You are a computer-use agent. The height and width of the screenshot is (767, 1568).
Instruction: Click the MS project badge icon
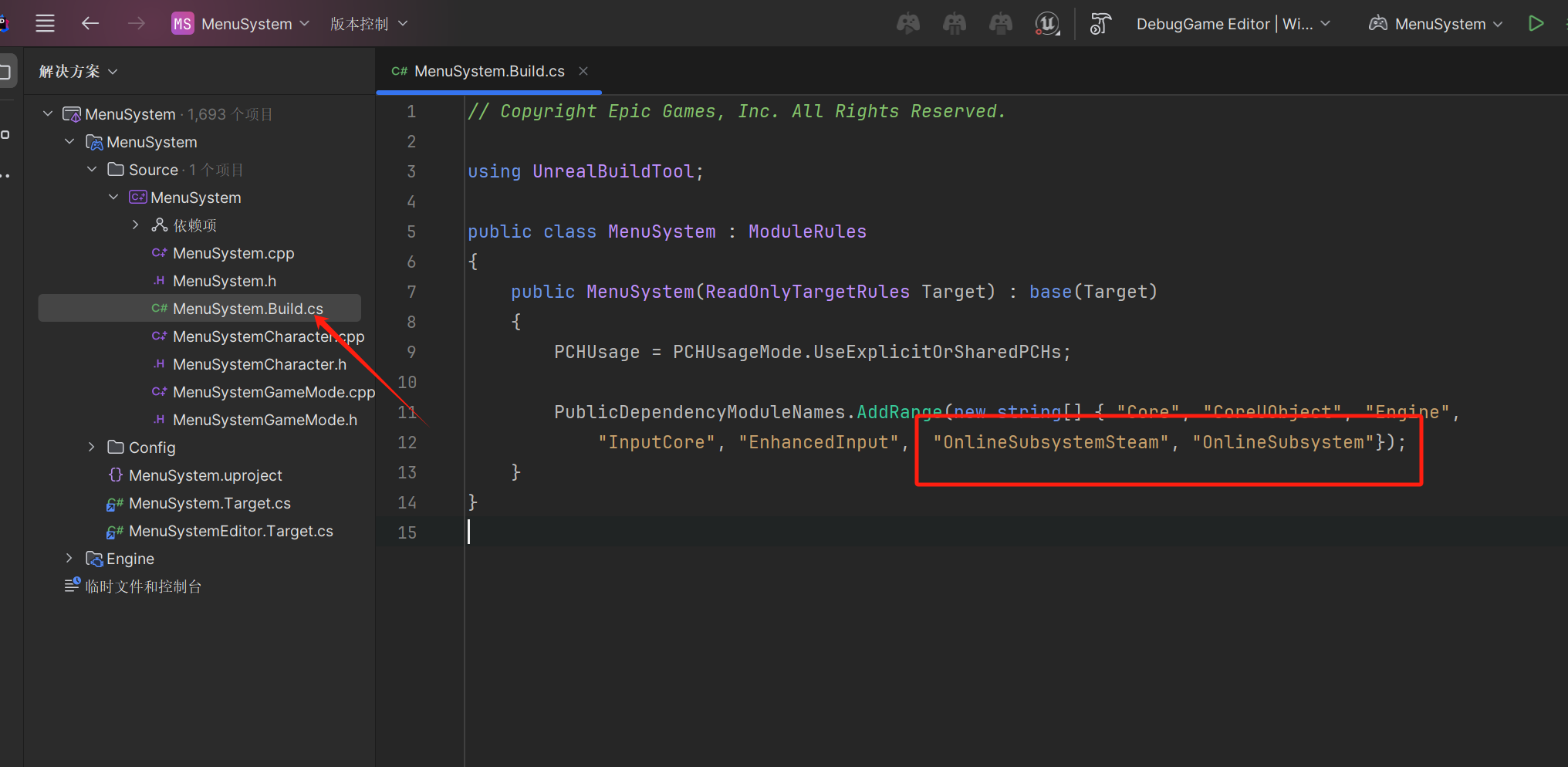pyautogui.click(x=182, y=24)
